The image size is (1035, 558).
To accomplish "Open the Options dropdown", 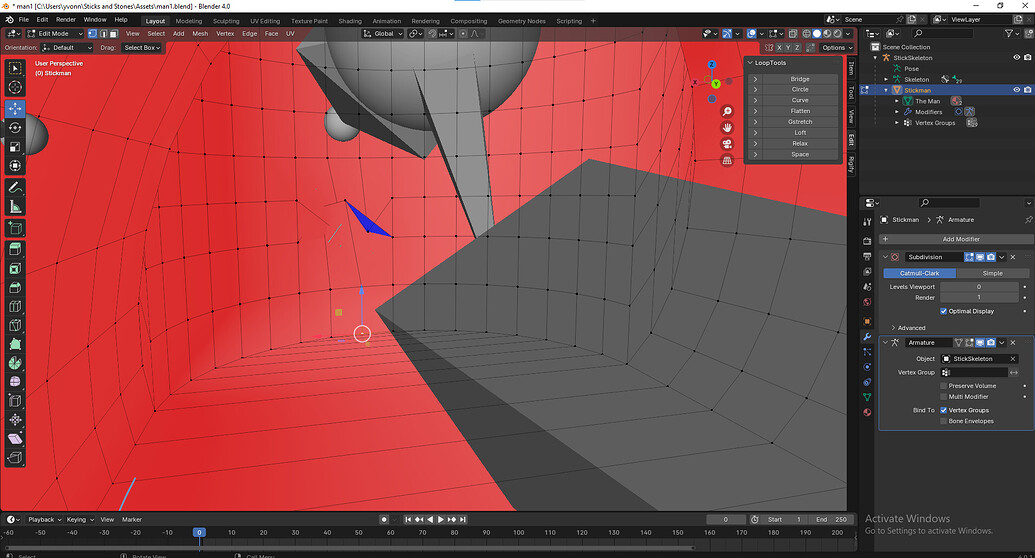I will click(837, 48).
